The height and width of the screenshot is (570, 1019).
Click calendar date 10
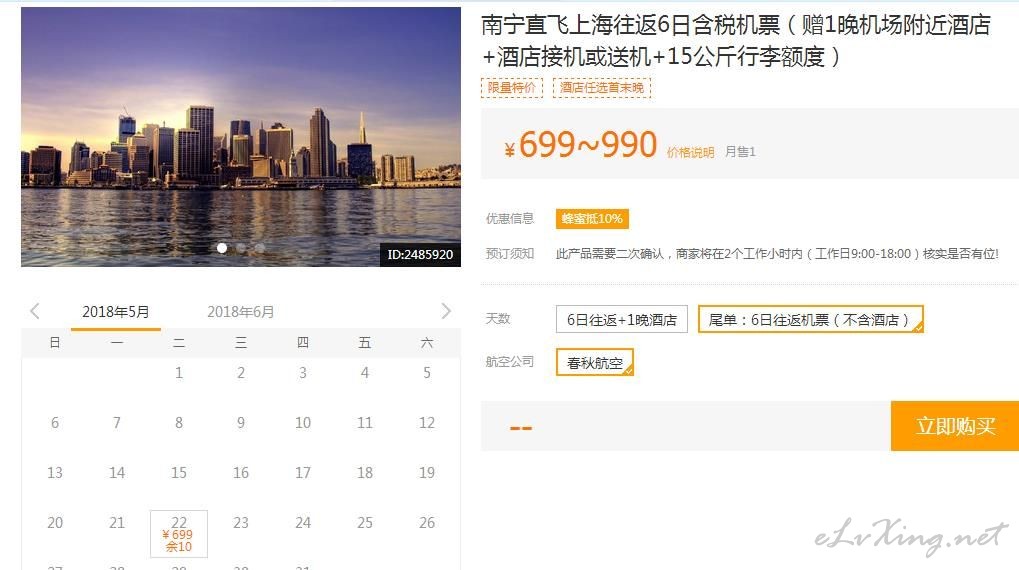point(303,422)
